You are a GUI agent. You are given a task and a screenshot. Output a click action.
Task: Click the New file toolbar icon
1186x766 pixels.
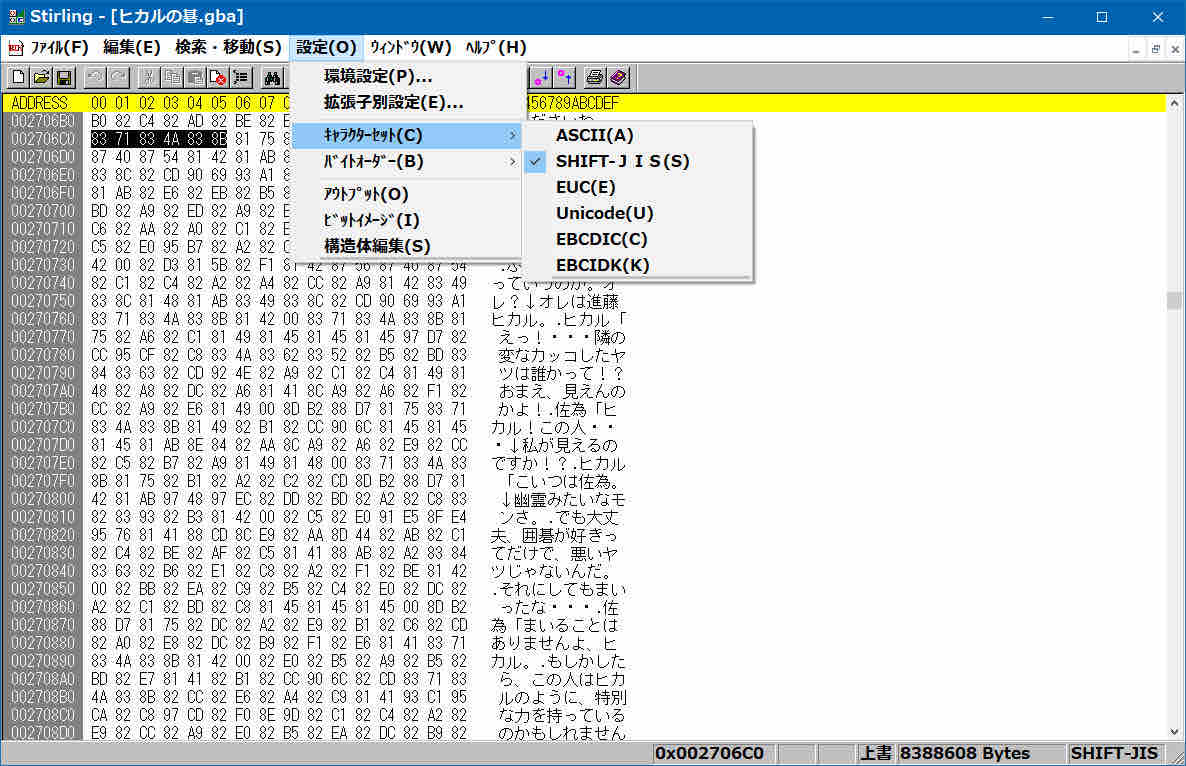tap(18, 77)
